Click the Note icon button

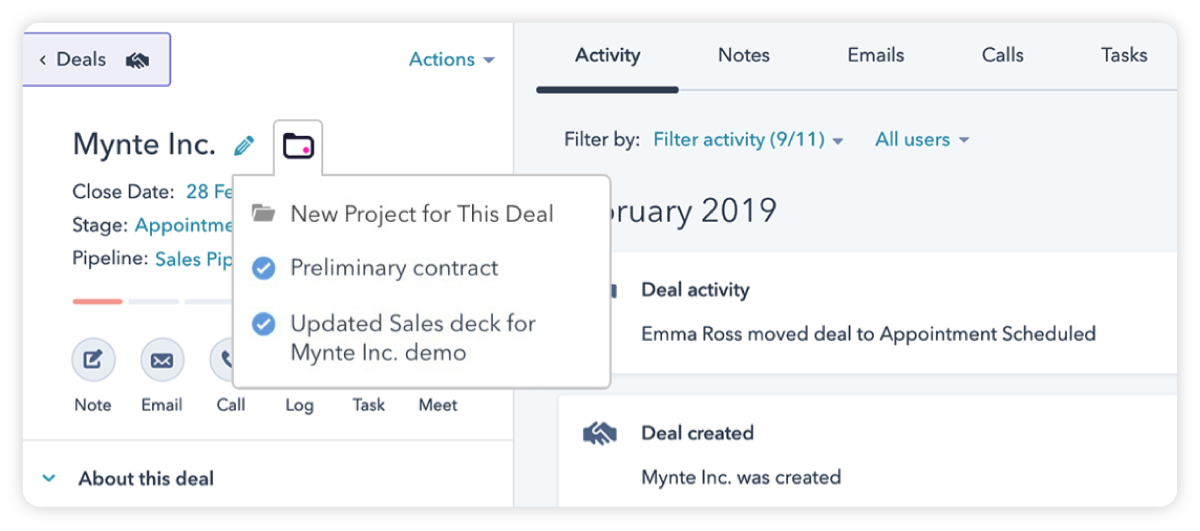(93, 360)
